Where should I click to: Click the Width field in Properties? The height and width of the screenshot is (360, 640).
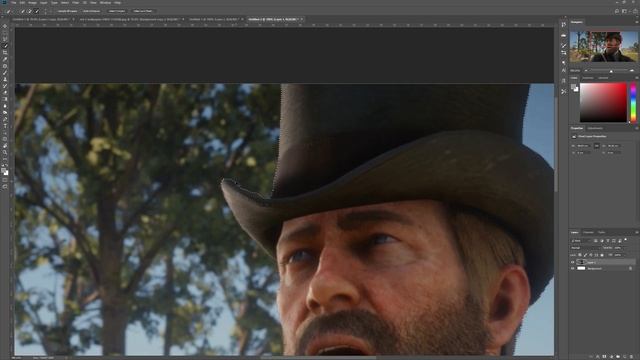pyautogui.click(x=584, y=146)
